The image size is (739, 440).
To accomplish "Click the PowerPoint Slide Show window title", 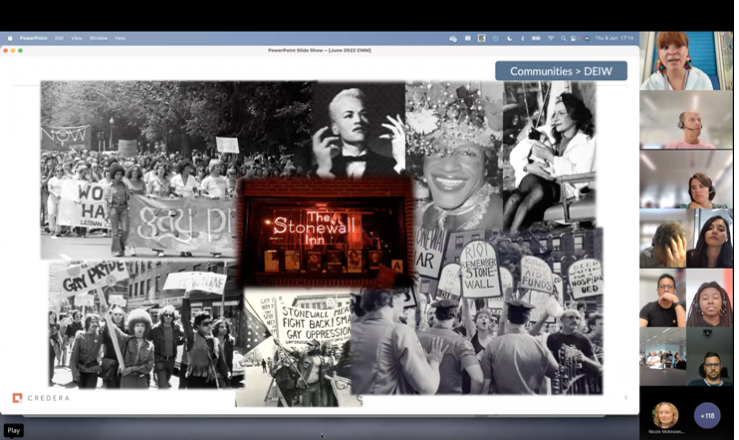I will click(x=320, y=50).
